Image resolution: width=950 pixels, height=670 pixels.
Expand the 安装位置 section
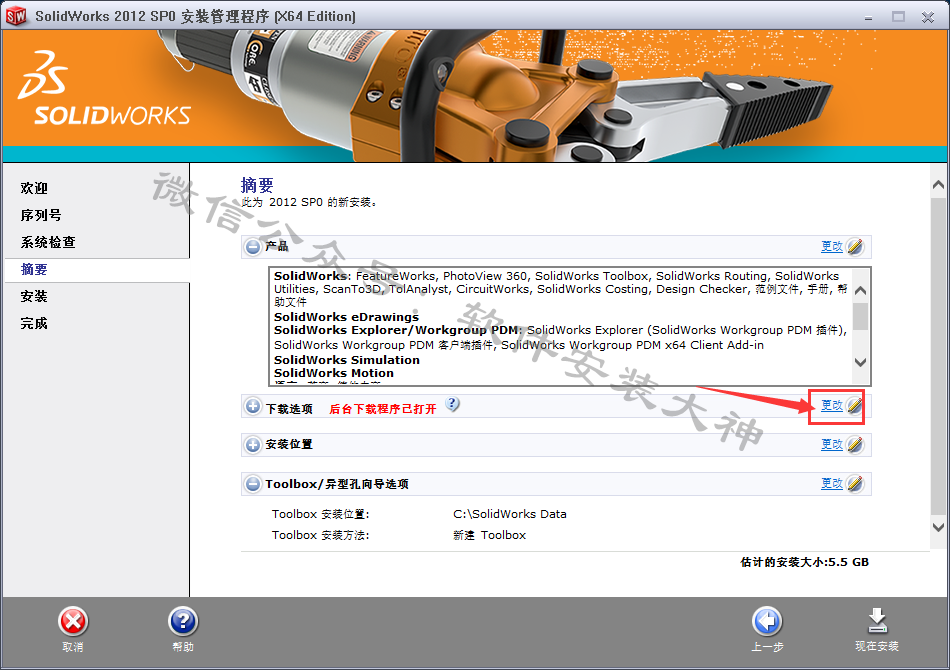[x=253, y=445]
